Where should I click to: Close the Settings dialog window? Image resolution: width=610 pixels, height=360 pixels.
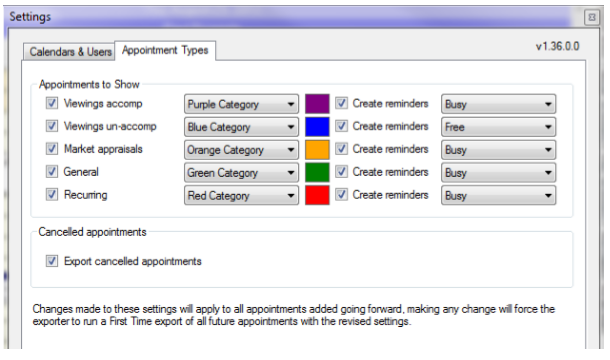point(592,18)
